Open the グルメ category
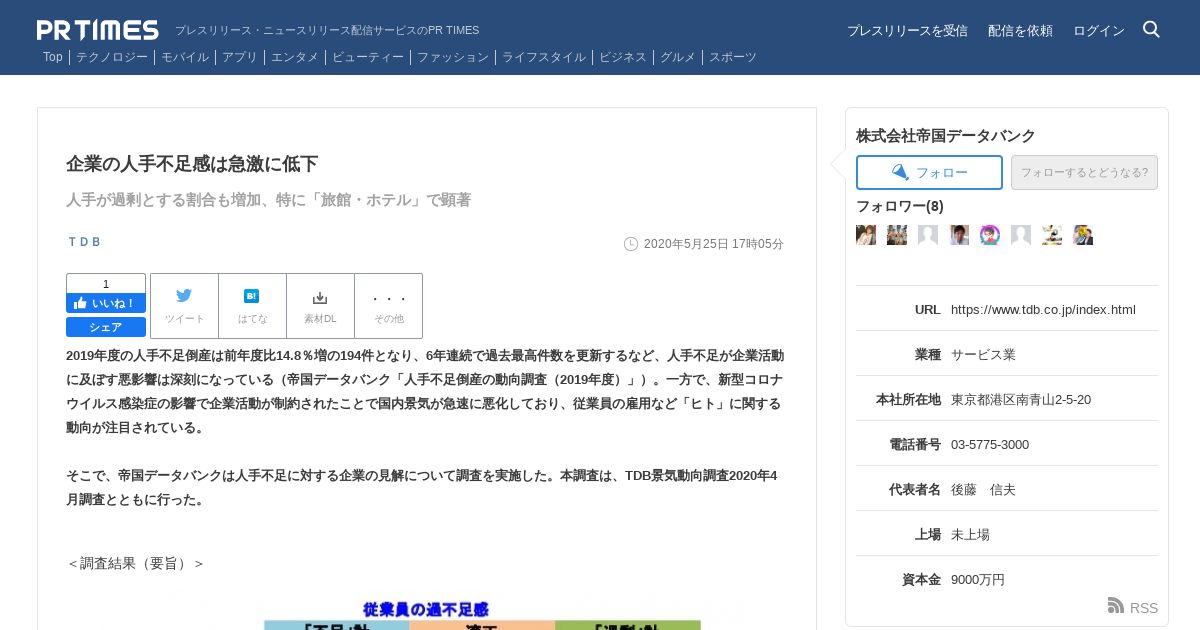This screenshot has width=1200, height=630. [678, 57]
